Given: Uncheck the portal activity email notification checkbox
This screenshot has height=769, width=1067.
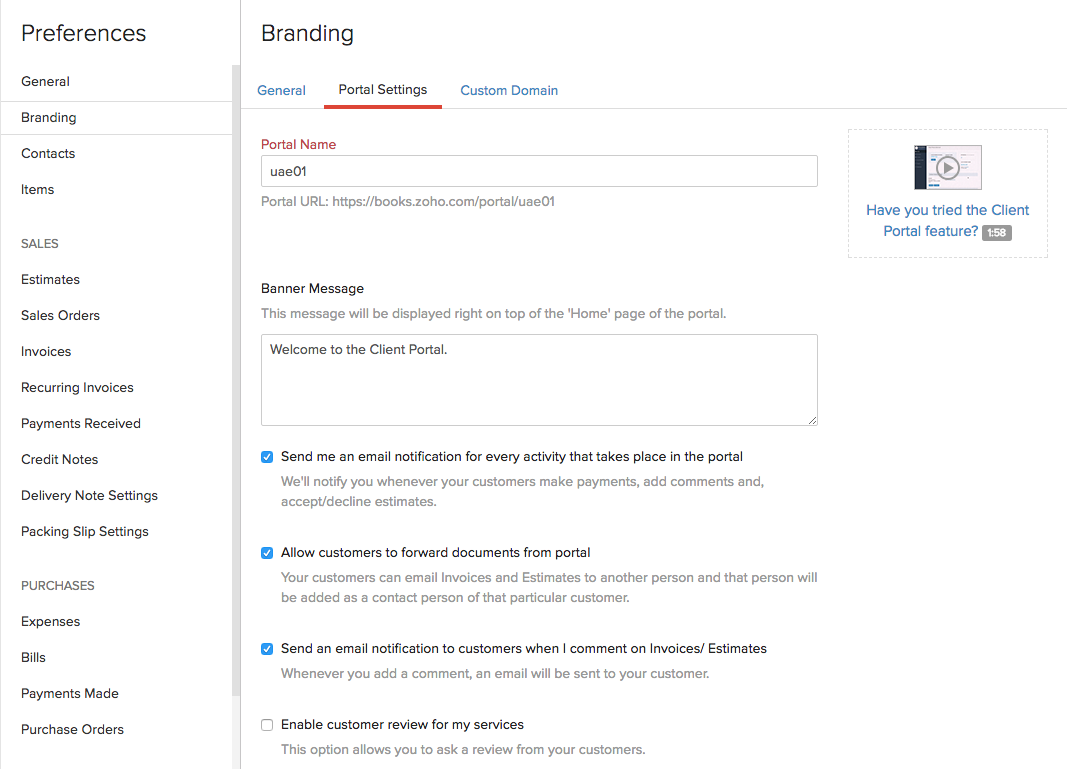Looking at the screenshot, I should coord(267,457).
